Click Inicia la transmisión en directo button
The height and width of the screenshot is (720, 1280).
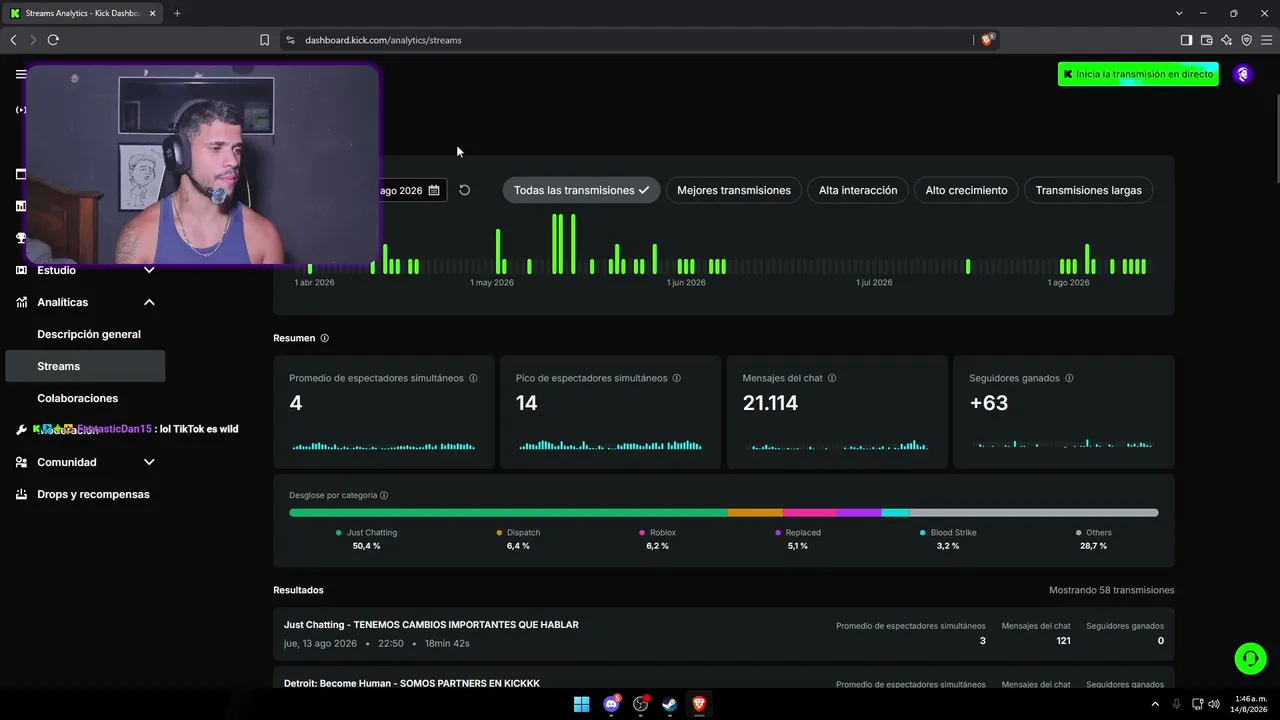pos(1138,74)
